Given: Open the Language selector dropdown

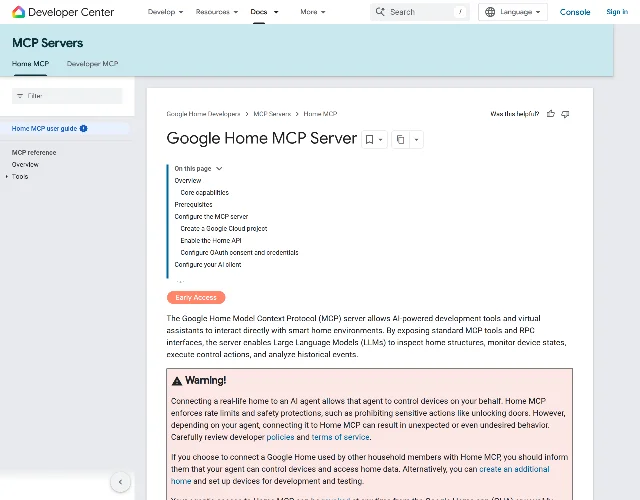Looking at the screenshot, I should pos(513,12).
